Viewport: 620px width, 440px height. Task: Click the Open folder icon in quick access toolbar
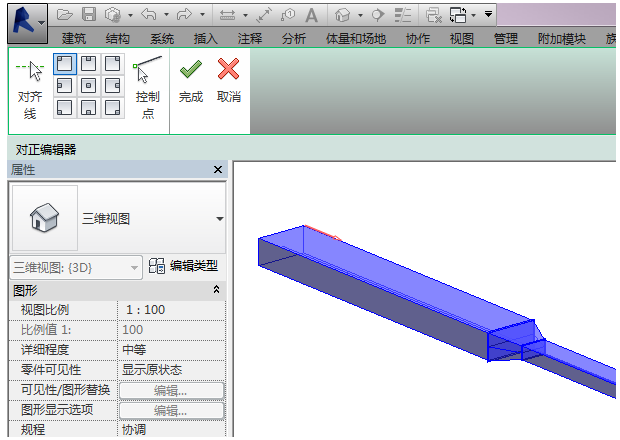(65, 15)
